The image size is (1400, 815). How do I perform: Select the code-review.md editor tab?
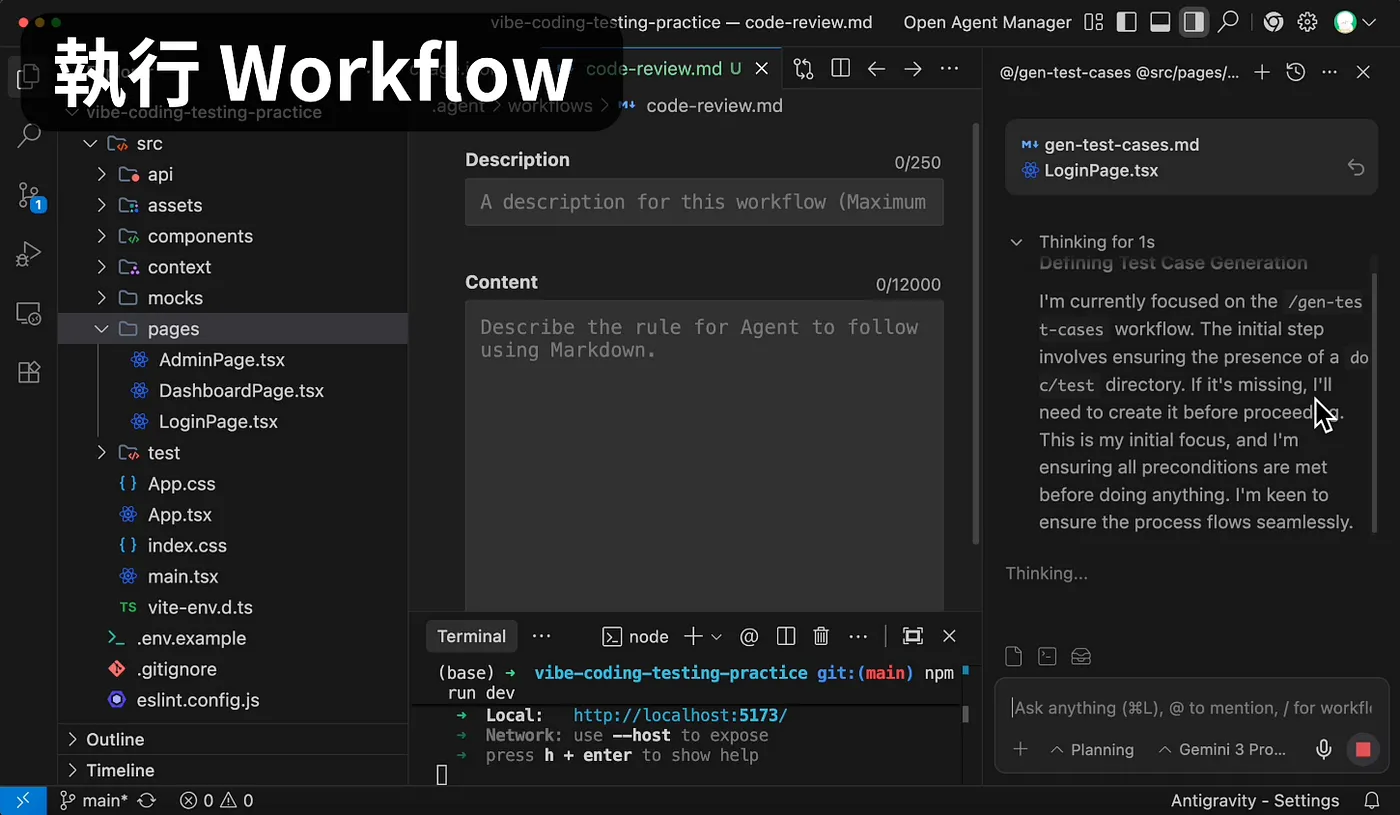[653, 69]
